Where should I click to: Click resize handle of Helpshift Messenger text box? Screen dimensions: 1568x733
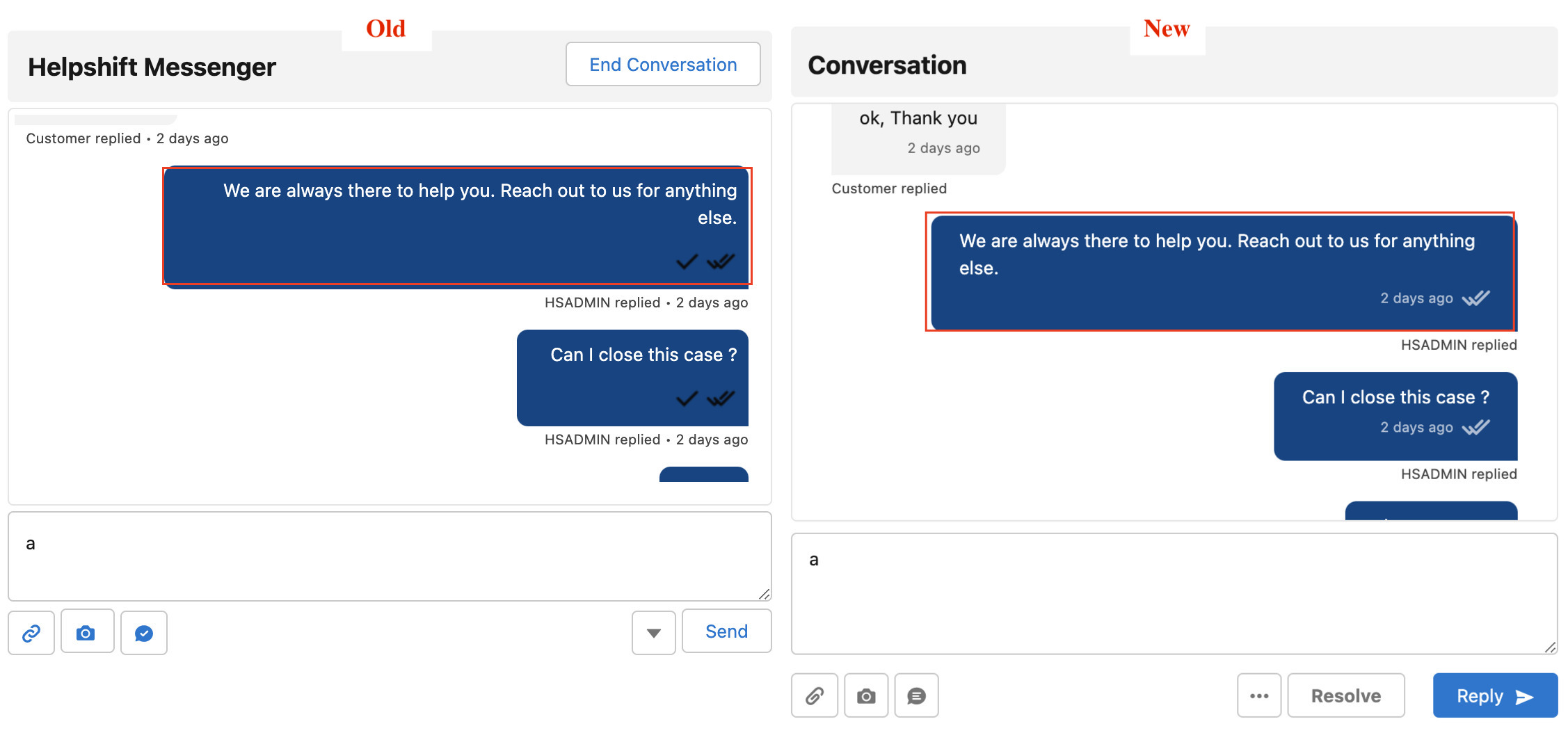point(765,594)
